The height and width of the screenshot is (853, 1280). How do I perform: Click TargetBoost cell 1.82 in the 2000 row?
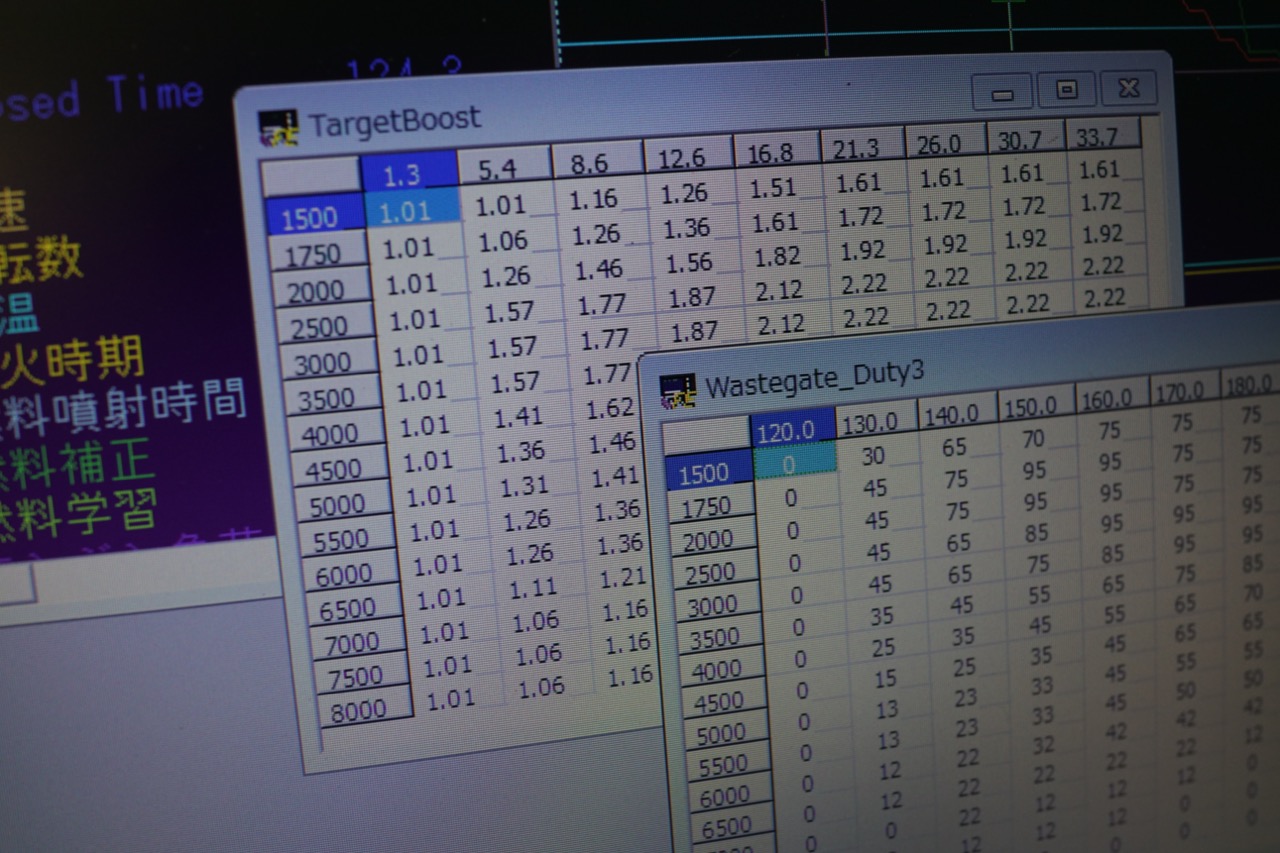coord(783,256)
